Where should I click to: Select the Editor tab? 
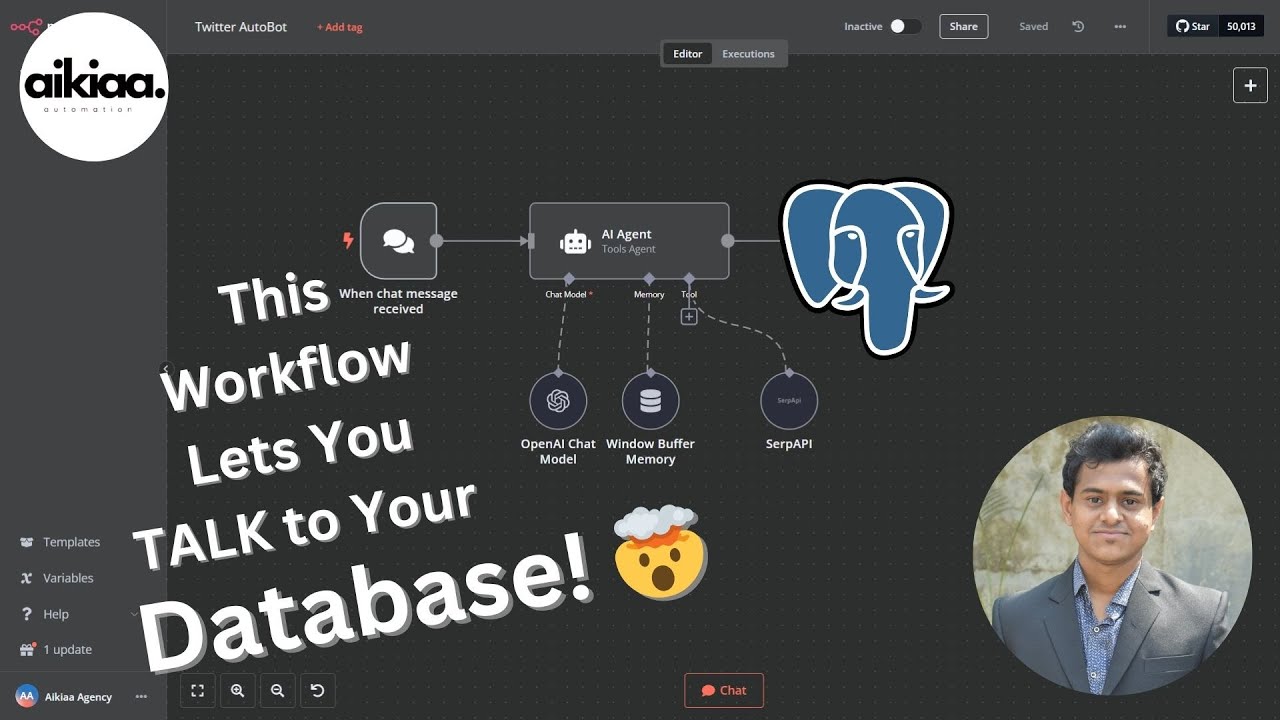(687, 54)
